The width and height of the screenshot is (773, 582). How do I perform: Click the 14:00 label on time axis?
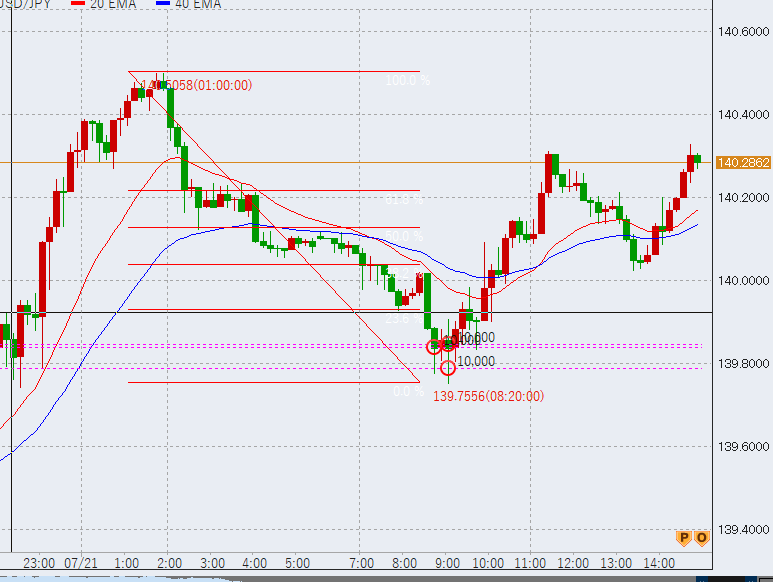click(657, 564)
